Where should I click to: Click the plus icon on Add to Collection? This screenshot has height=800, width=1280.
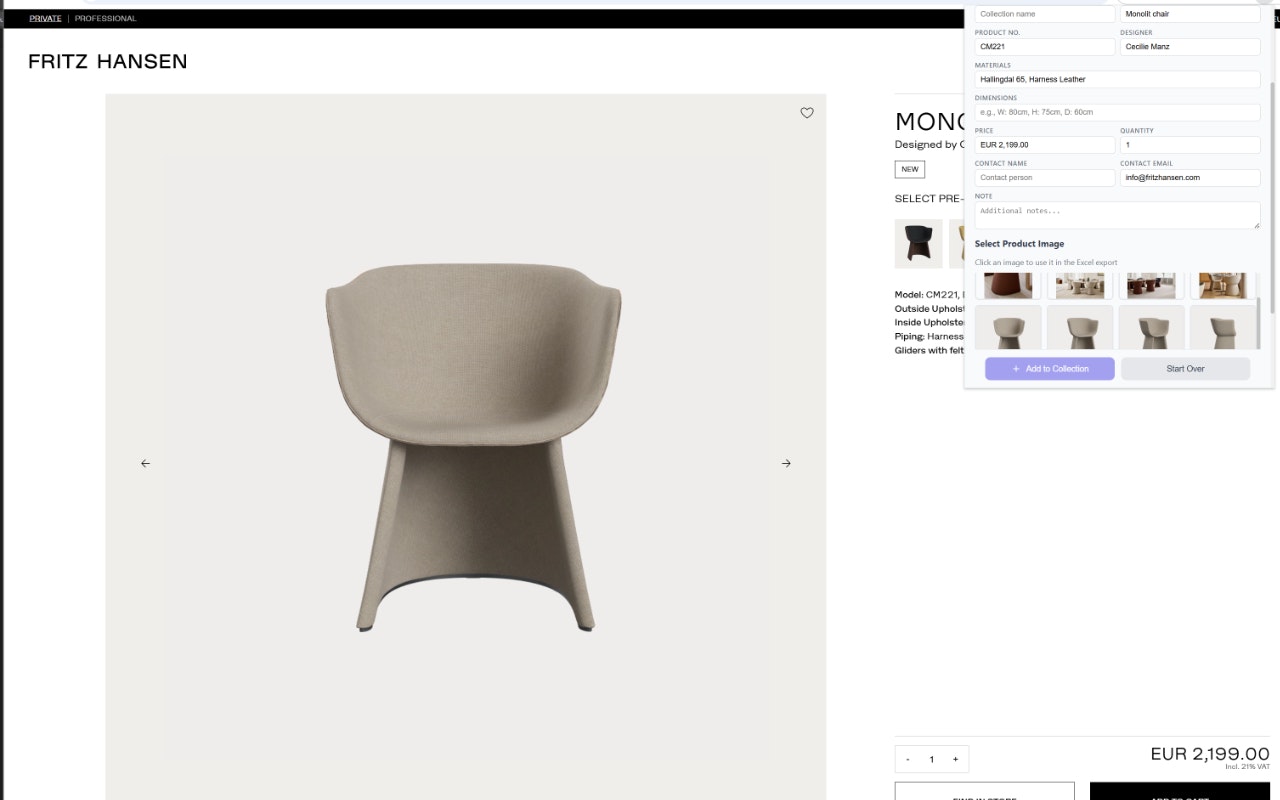[x=1015, y=369]
